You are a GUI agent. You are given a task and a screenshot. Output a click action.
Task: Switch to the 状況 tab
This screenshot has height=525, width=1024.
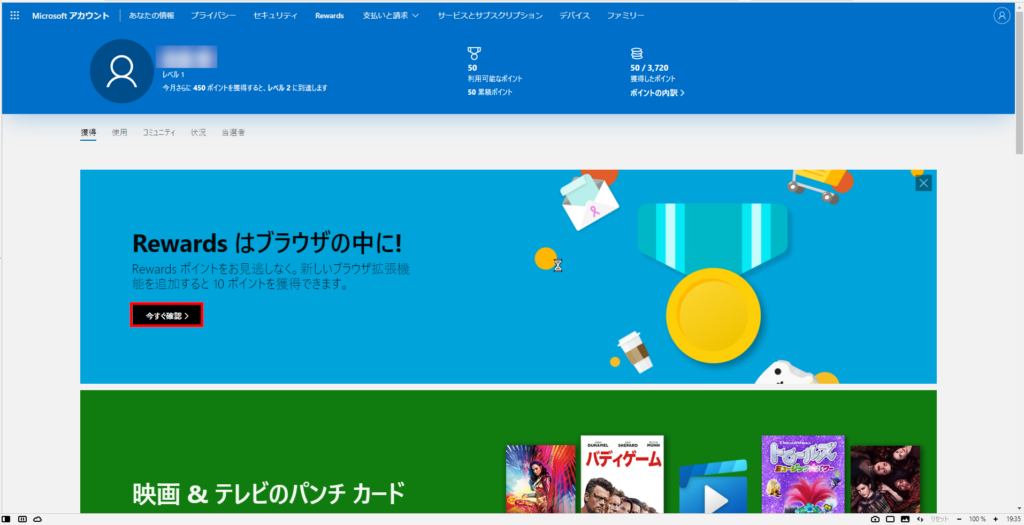(x=199, y=133)
